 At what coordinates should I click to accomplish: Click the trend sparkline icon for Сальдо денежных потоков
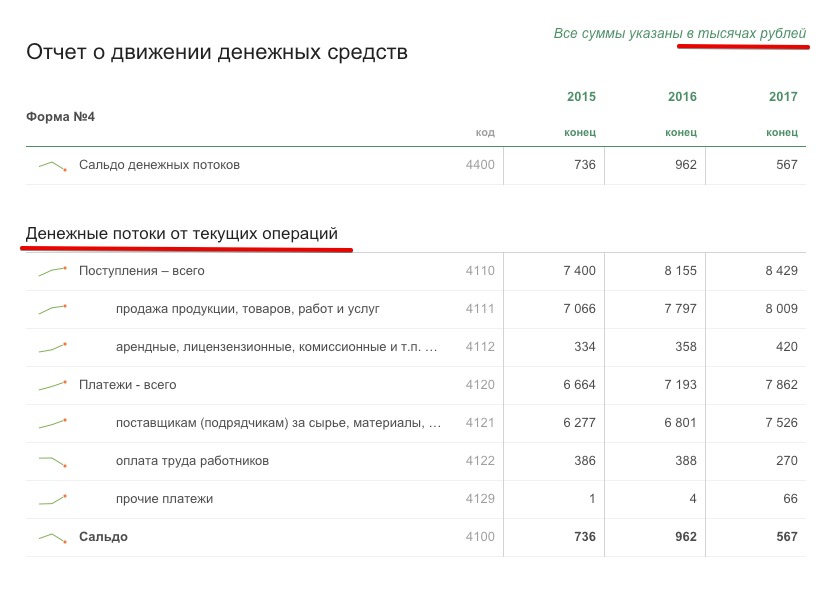[x=52, y=165]
